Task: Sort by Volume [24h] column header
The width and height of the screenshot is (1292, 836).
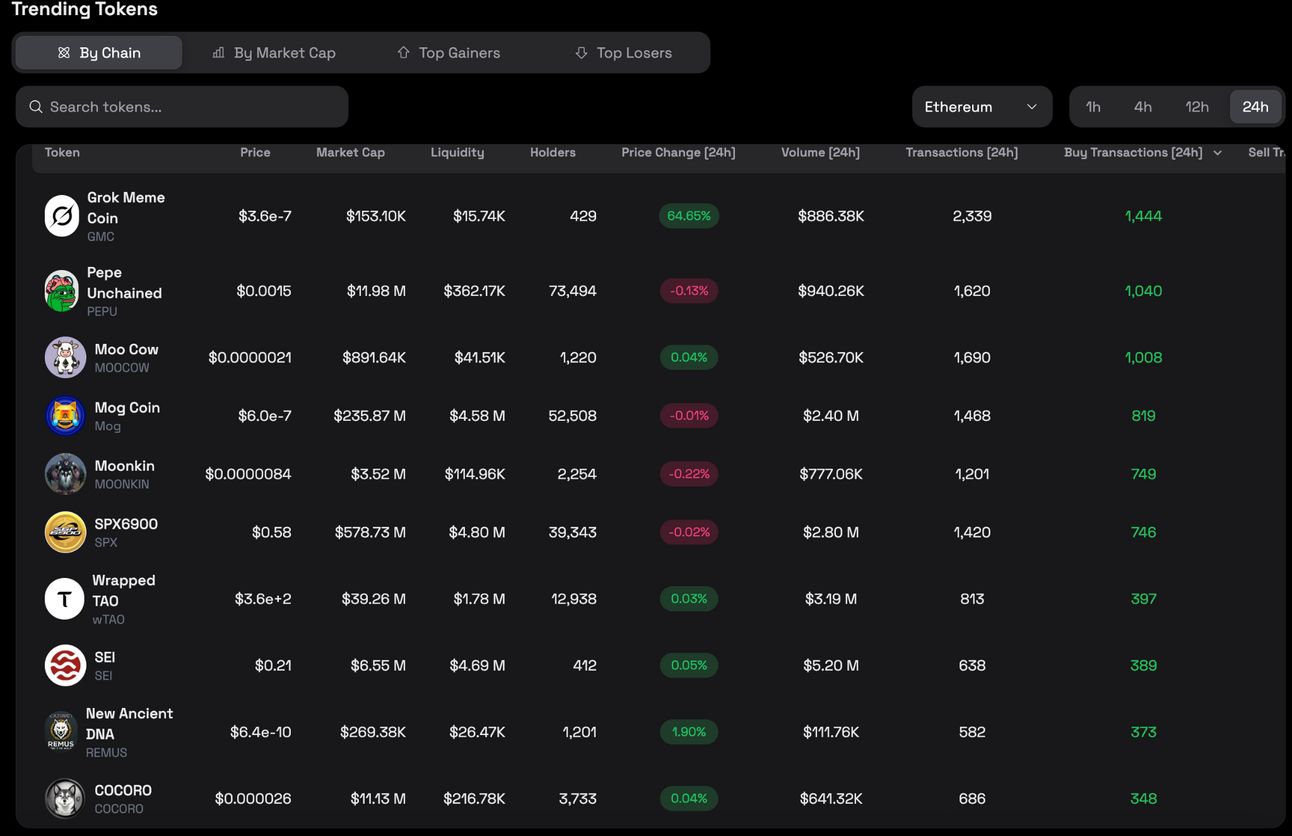Action: [820, 153]
